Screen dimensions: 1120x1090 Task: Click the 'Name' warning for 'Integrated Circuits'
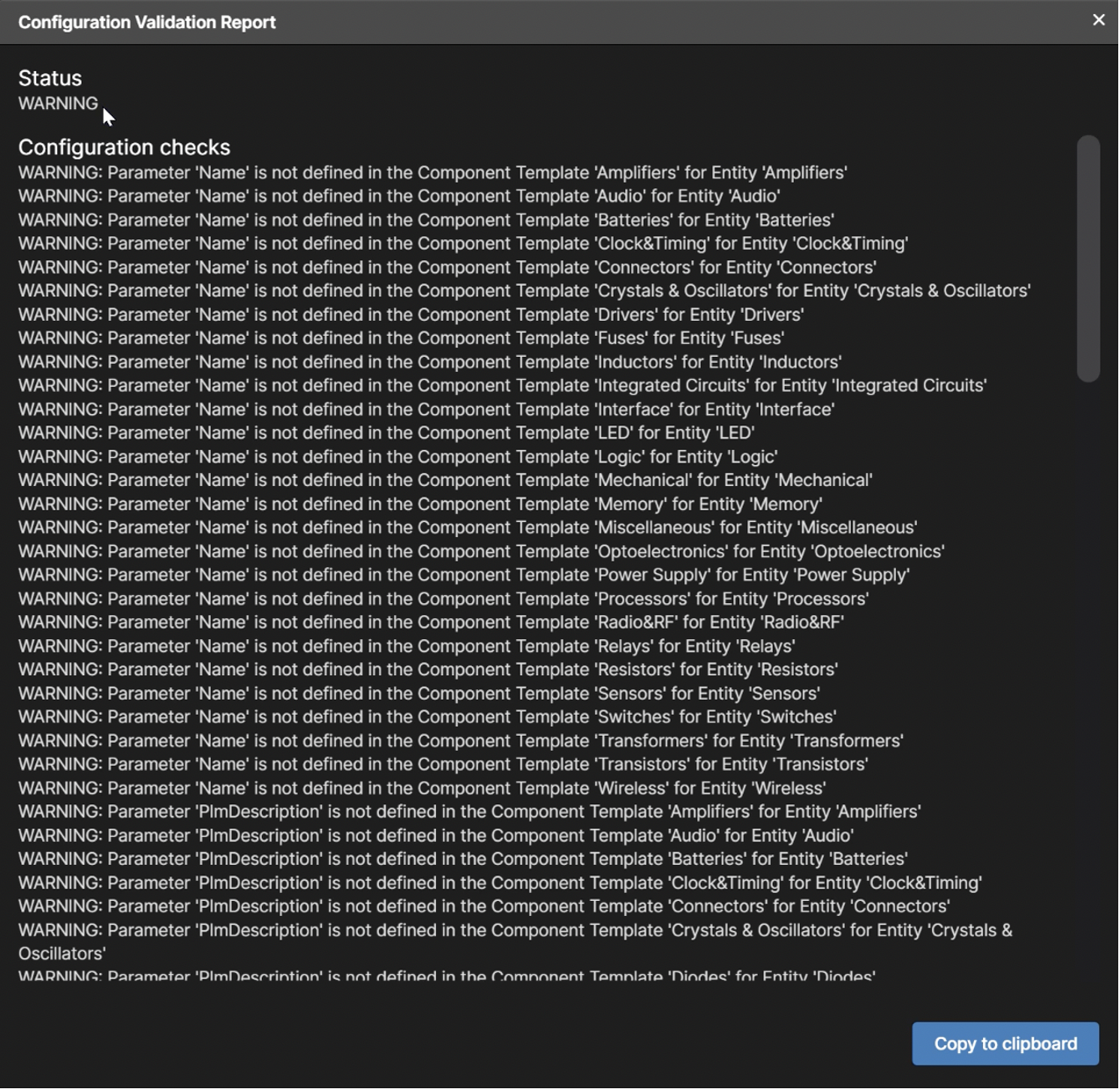[504, 386]
